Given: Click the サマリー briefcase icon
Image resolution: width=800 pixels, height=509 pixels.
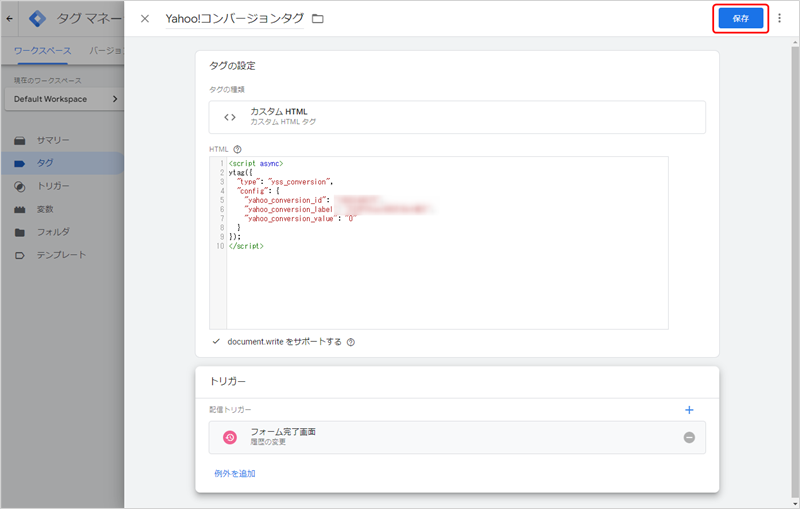Looking at the screenshot, I should pyautogui.click(x=19, y=140).
